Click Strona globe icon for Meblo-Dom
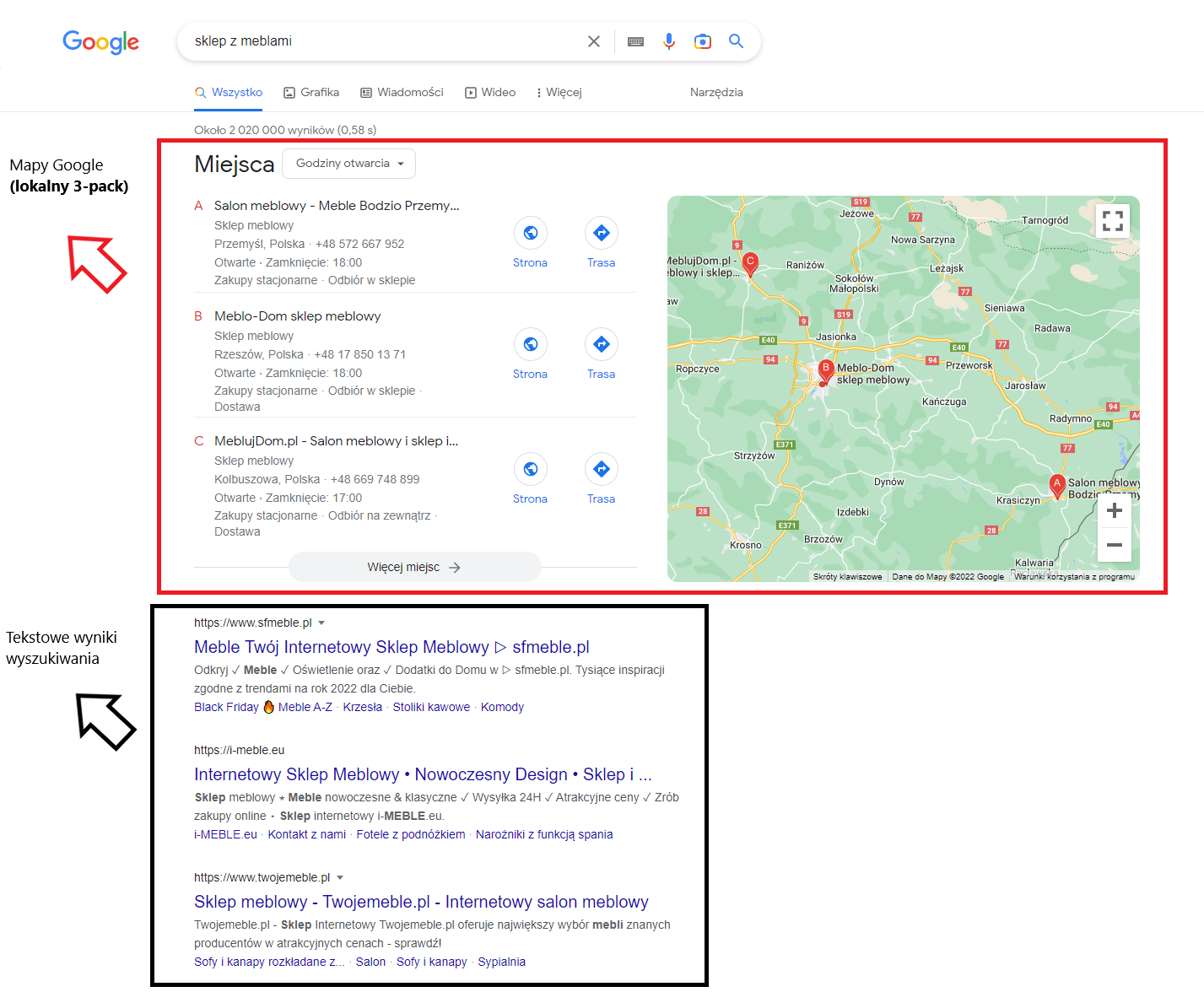The height and width of the screenshot is (992, 1204). point(531,344)
